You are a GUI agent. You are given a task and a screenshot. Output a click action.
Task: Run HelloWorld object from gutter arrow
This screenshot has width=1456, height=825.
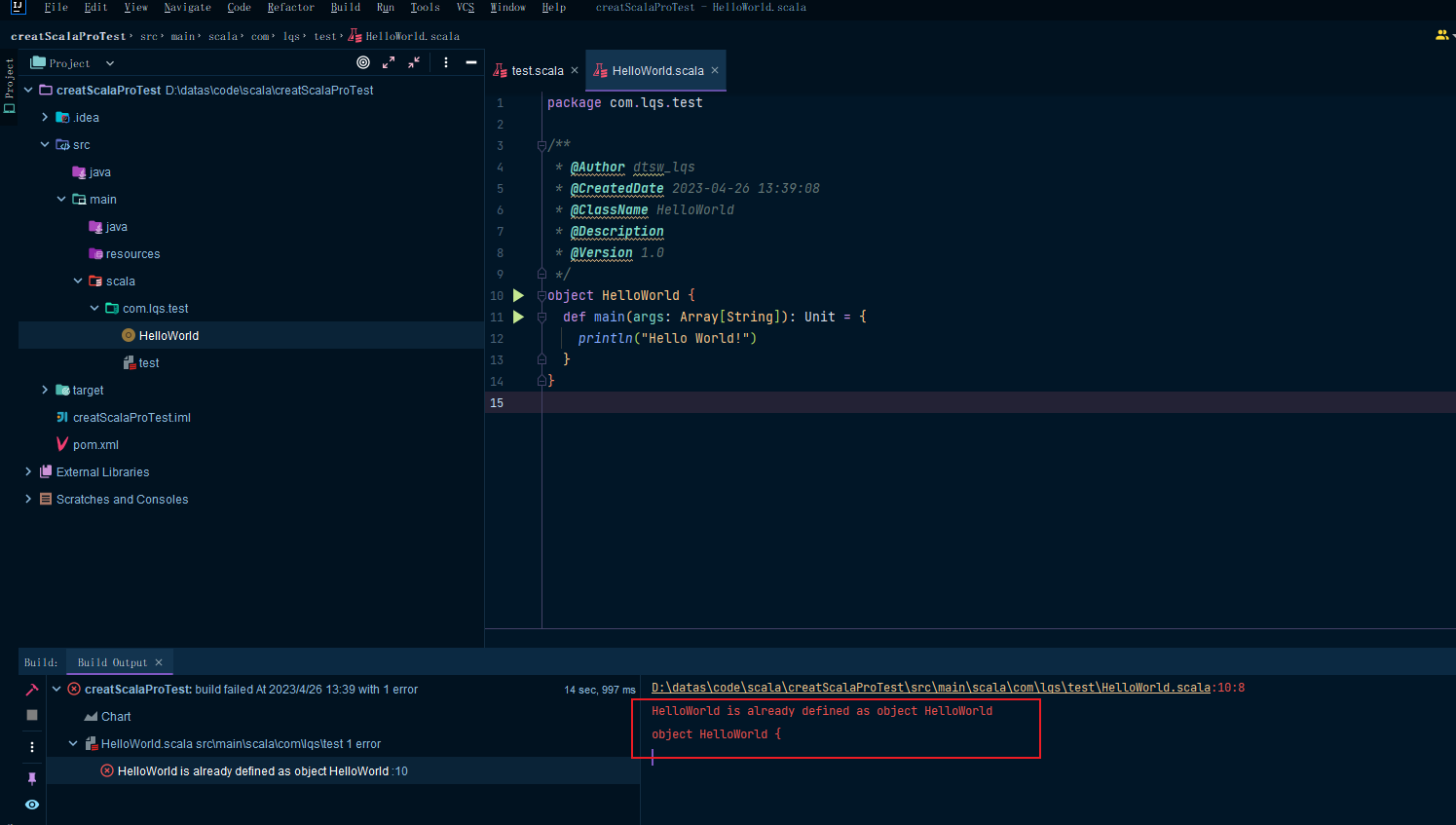(518, 295)
